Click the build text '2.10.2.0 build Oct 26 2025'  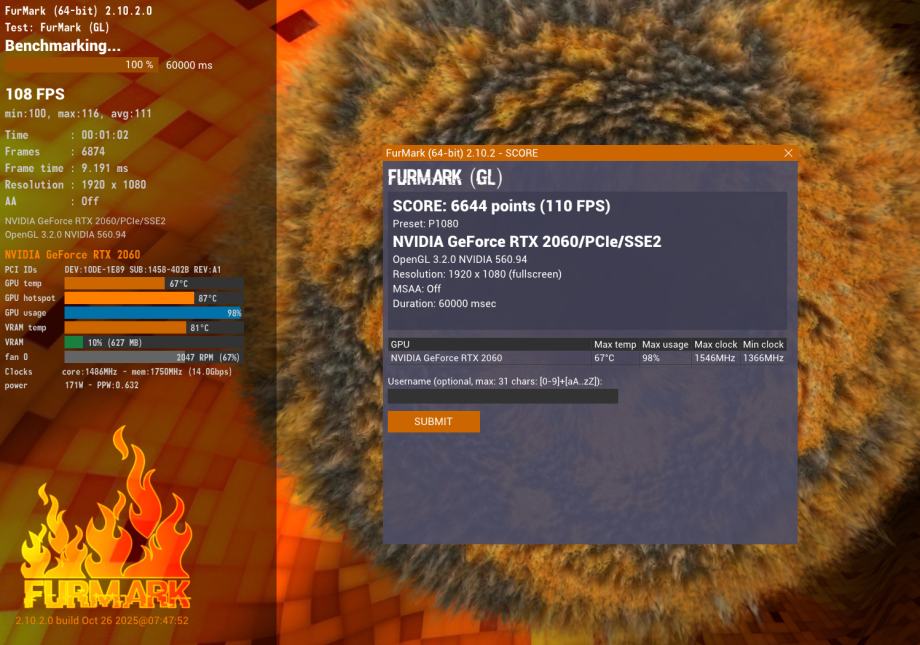[102, 620]
